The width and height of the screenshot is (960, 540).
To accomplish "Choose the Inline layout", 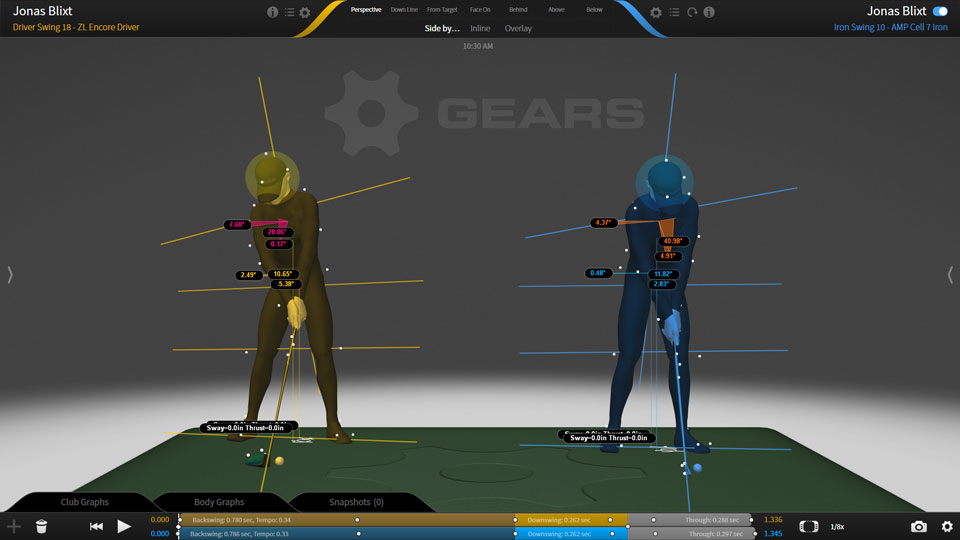I will (480, 28).
